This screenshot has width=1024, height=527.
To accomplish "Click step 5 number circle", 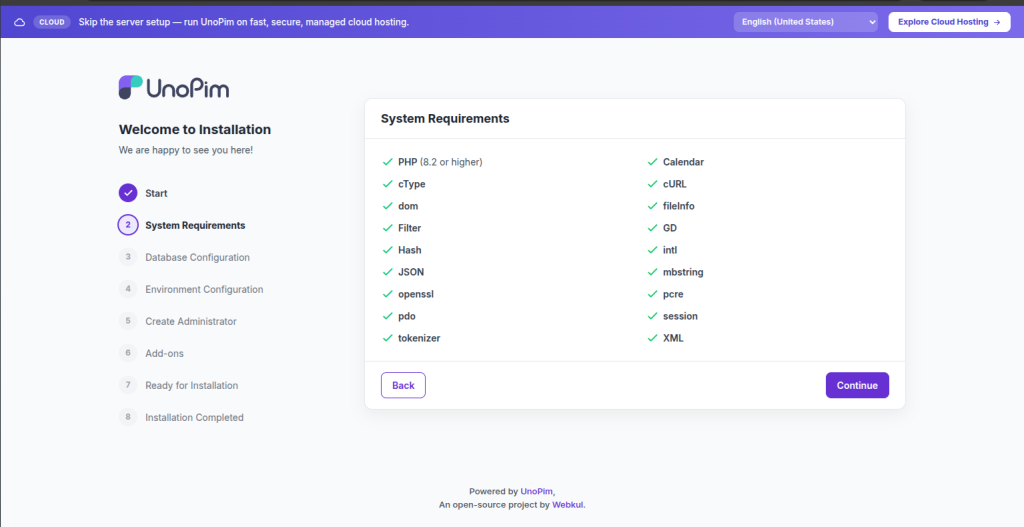I will pyautogui.click(x=128, y=321).
